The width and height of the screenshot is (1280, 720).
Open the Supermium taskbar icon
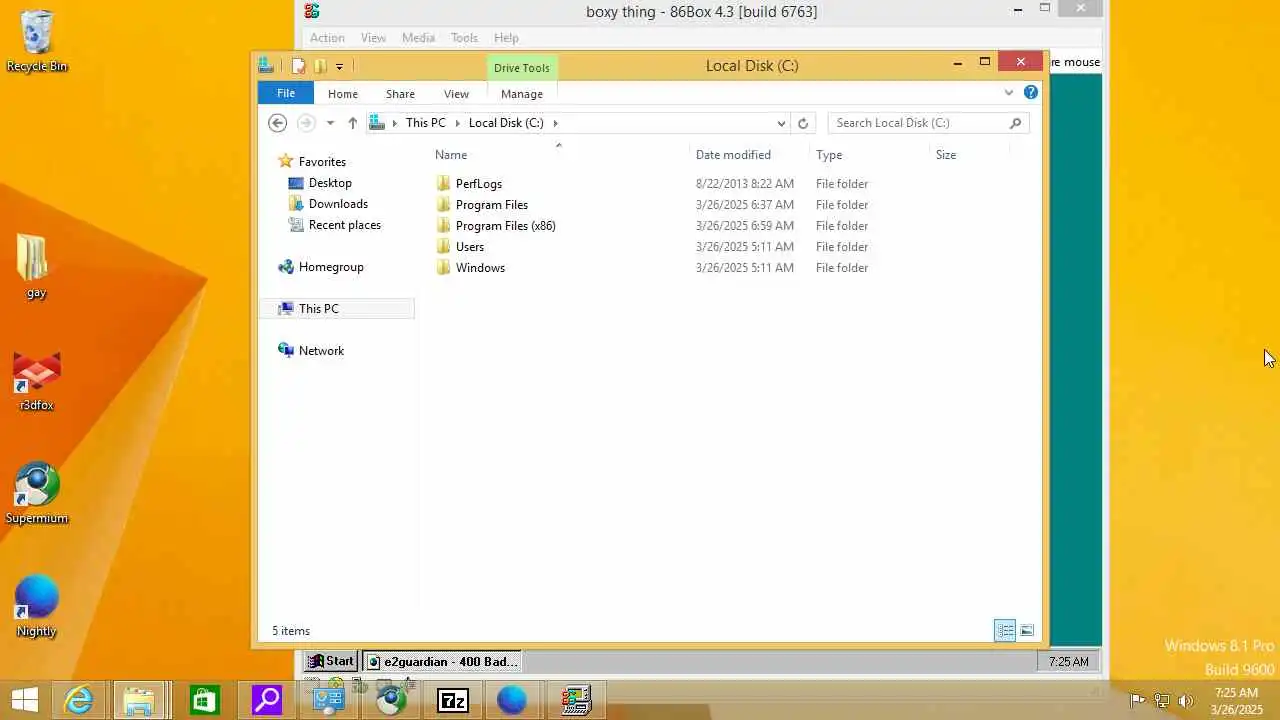(391, 700)
